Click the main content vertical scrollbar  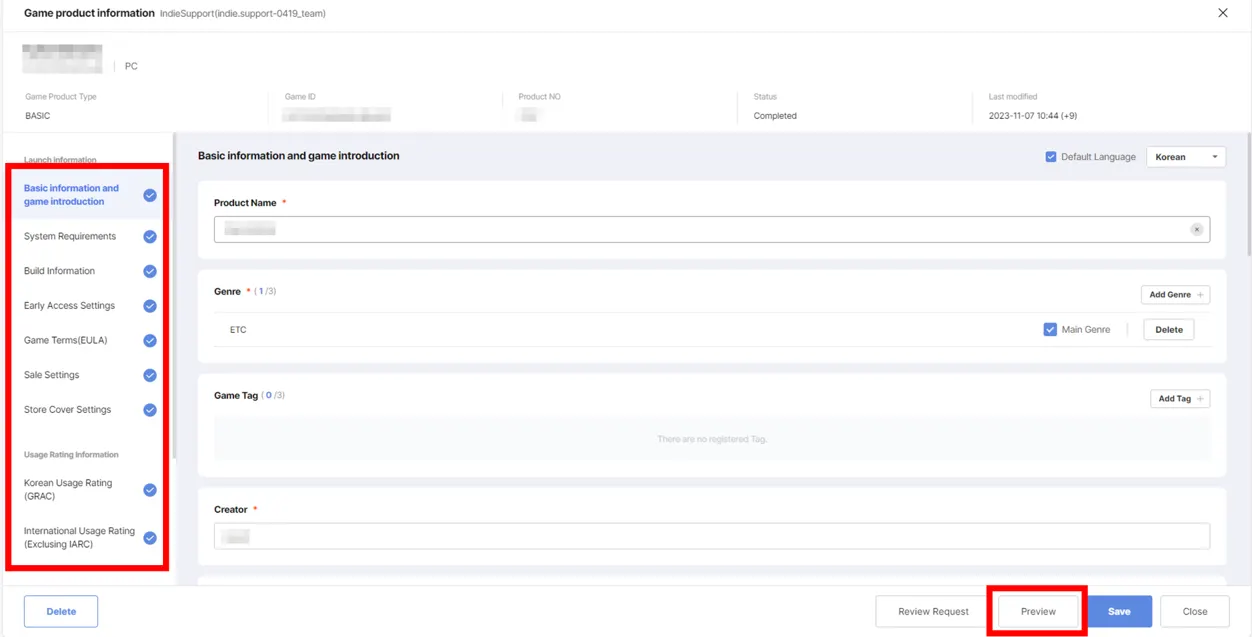click(x=1249, y=195)
